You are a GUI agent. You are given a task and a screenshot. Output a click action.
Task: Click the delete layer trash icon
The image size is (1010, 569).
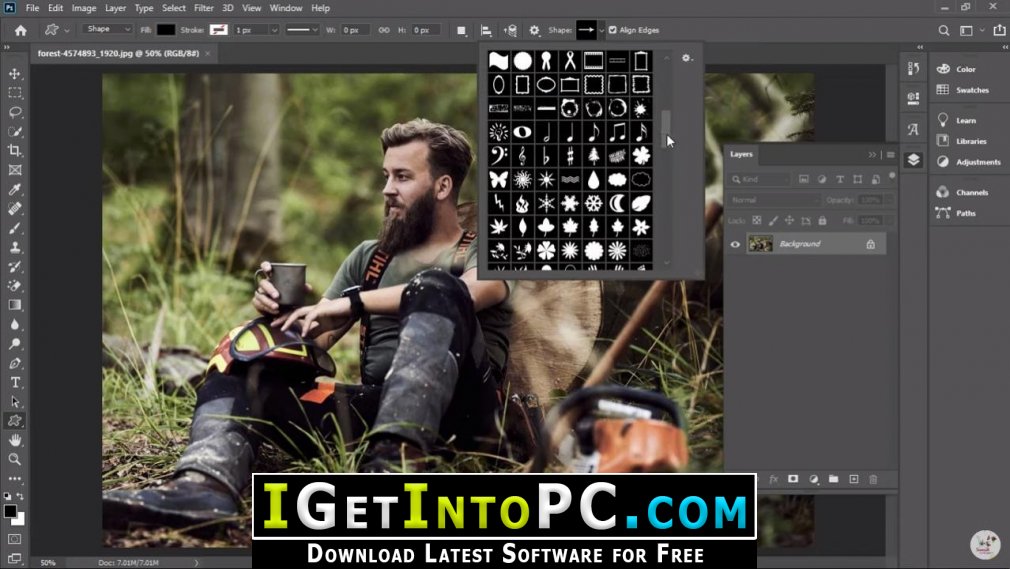[x=872, y=480]
